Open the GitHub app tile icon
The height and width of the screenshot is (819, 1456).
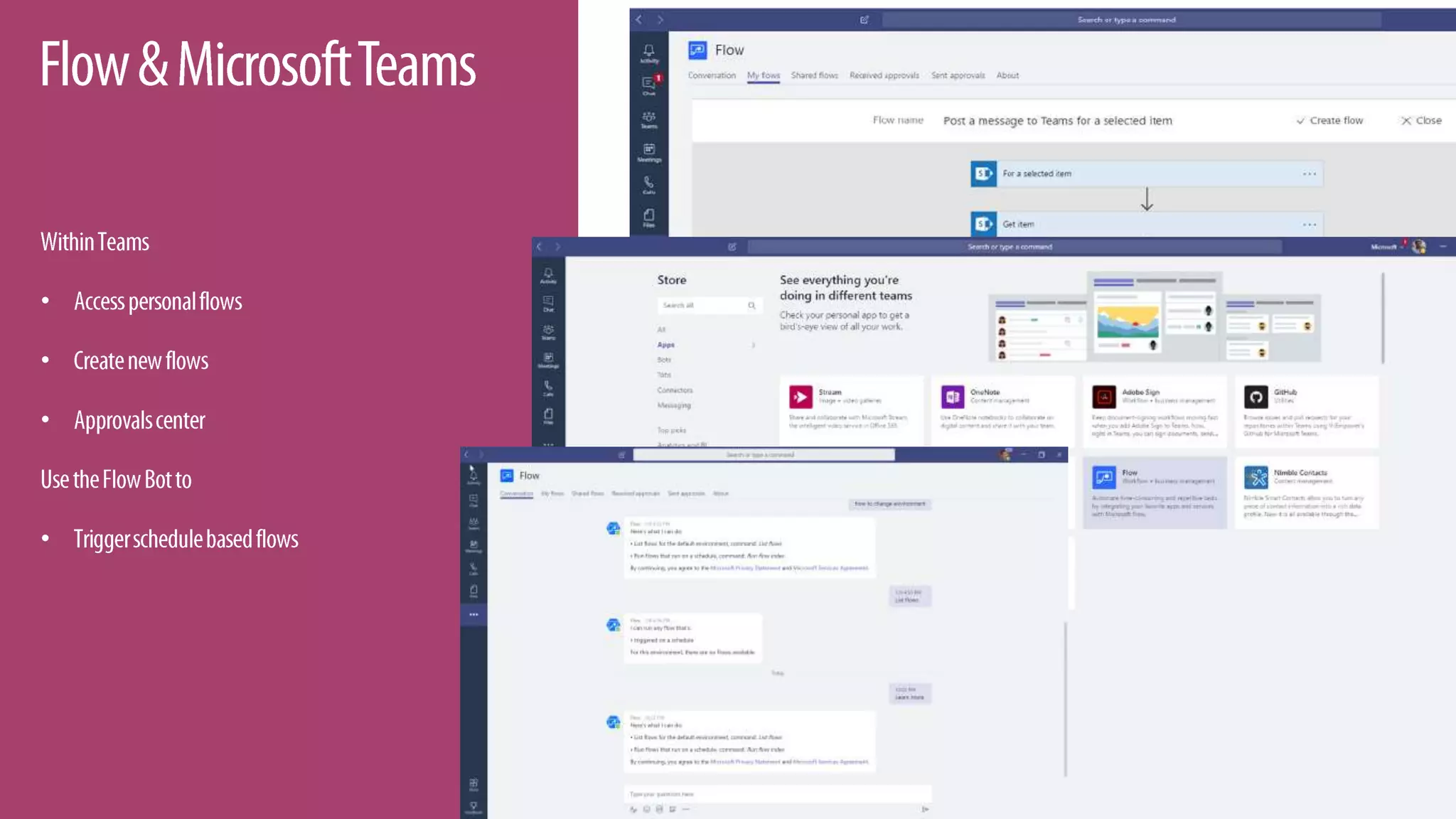(x=1256, y=397)
